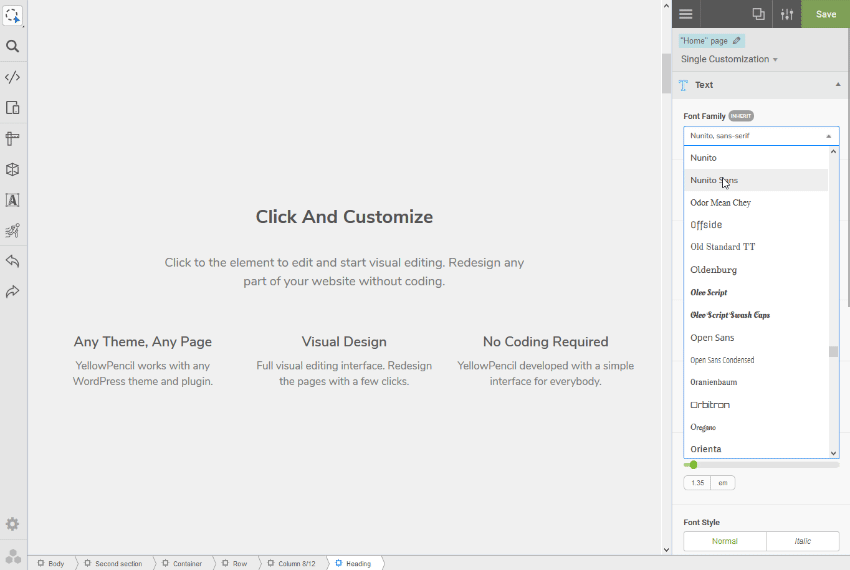Image resolution: width=850 pixels, height=570 pixels.
Task: Click the Visual Design heading
Action: [344, 342]
